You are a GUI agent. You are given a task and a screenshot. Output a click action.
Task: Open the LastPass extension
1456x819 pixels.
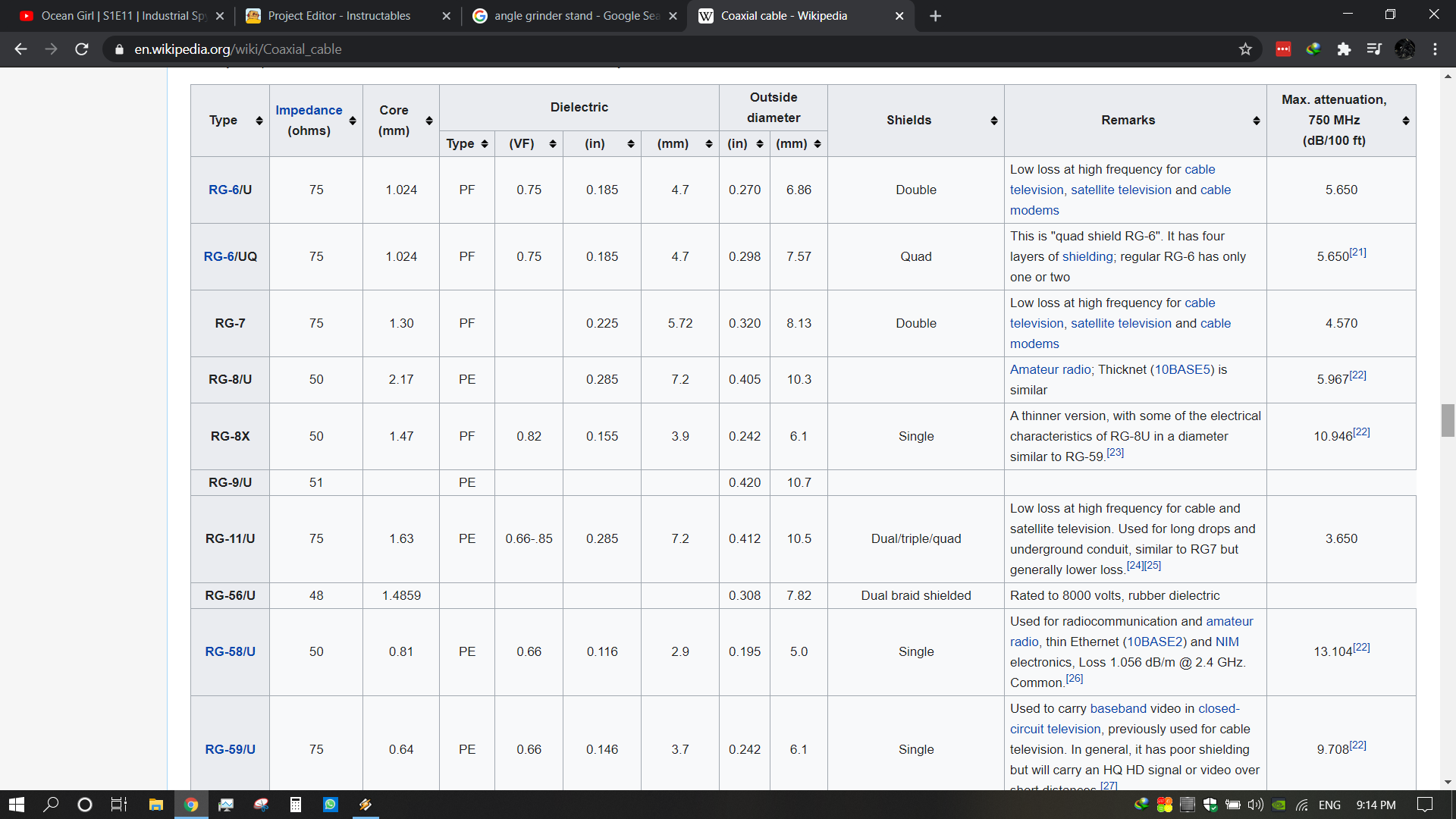(x=1283, y=49)
